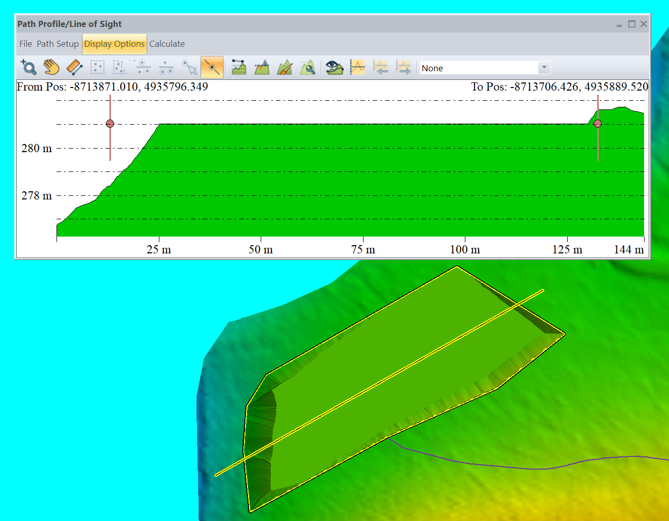This screenshot has height=521, width=669.
Task: Toggle the highlighted profile graph icon
Action: tap(358, 67)
